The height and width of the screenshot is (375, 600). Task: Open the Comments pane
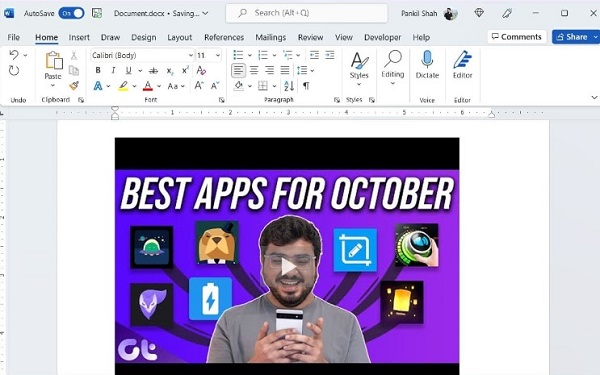517,37
